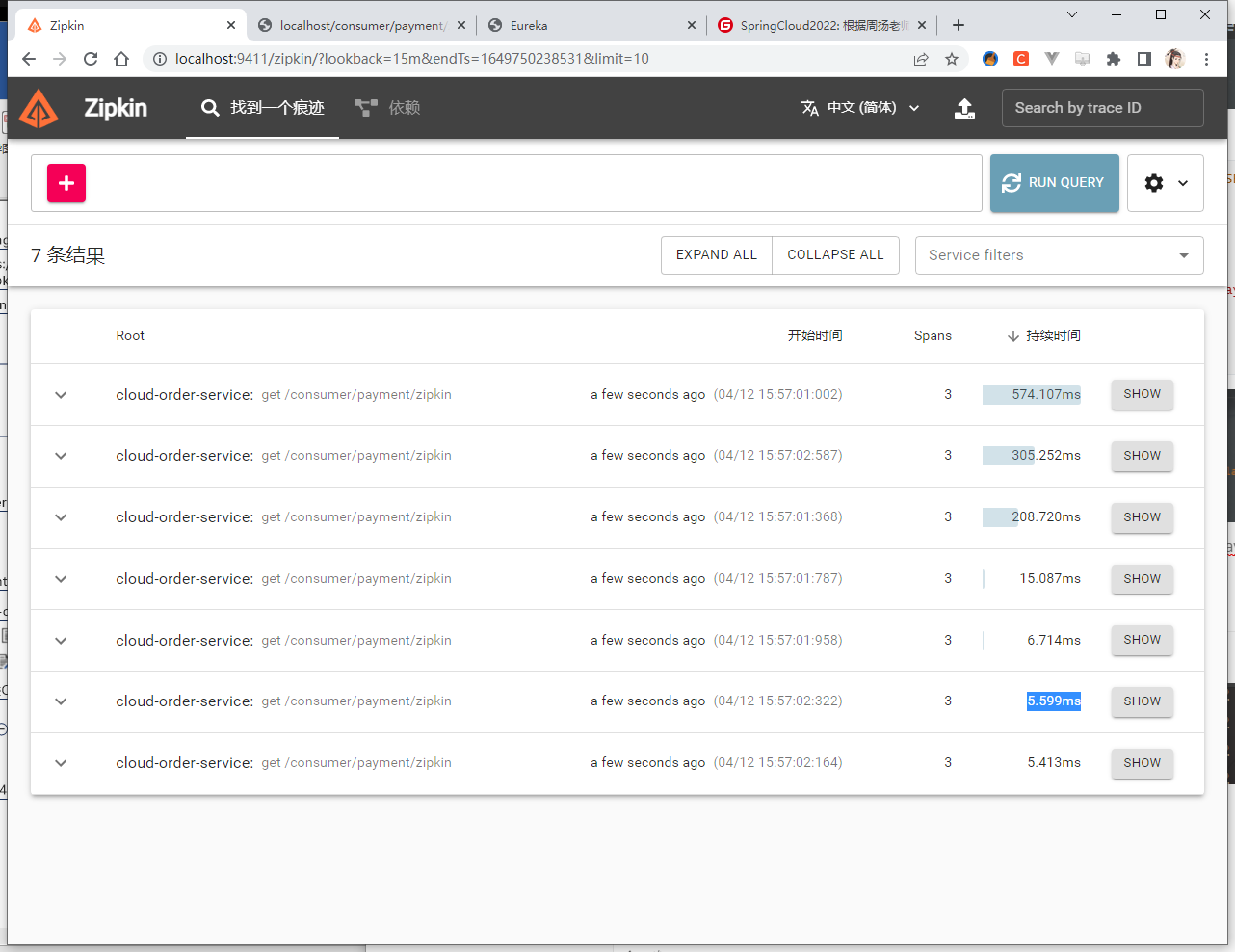Click the address bar URL

412,59
